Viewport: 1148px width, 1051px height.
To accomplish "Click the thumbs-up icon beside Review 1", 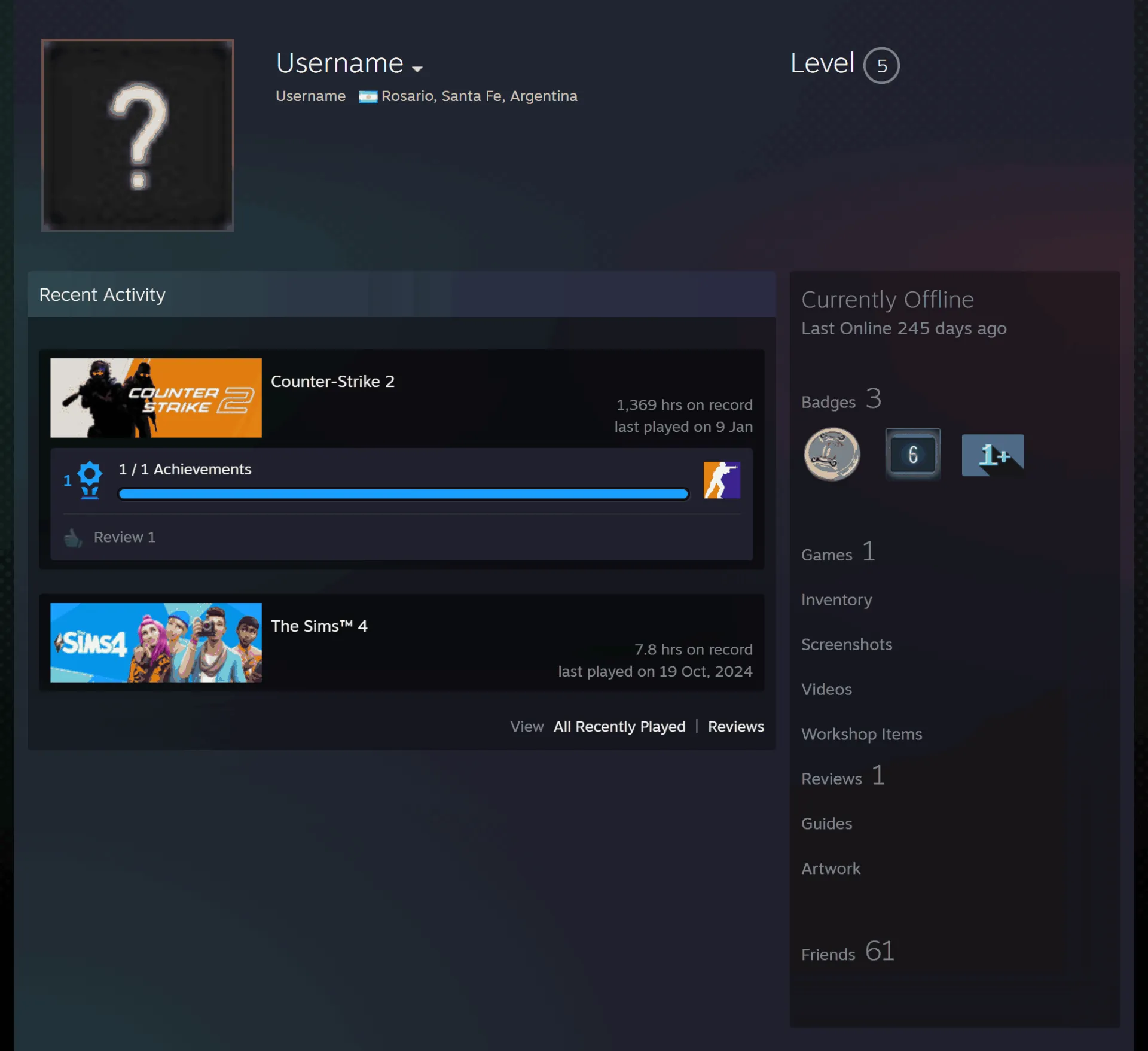I will coord(73,538).
